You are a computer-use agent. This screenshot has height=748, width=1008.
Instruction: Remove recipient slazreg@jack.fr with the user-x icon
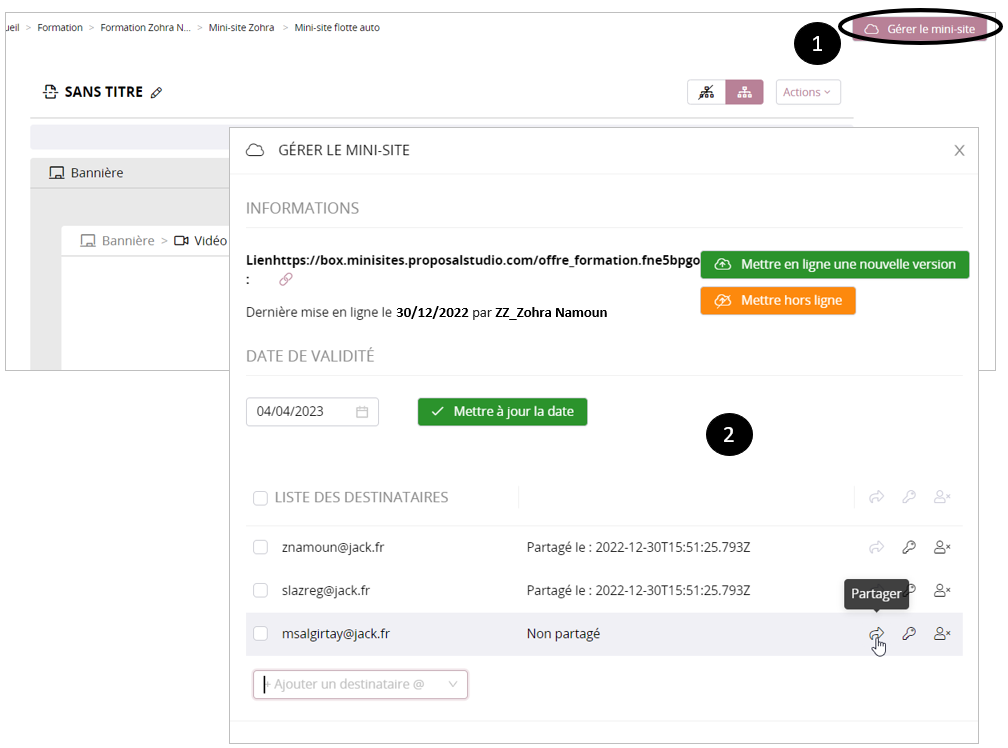click(x=941, y=590)
